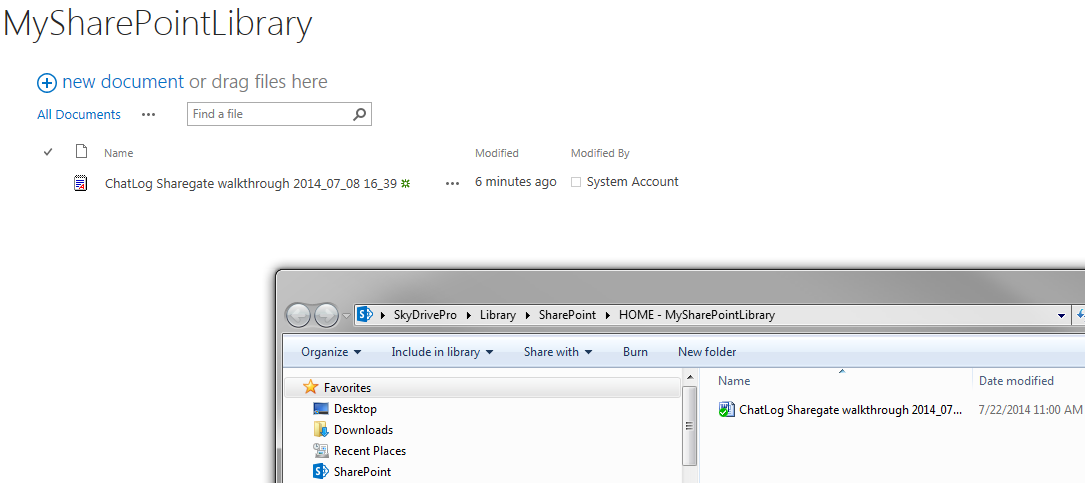Screen dimensions: 1085x483
Task: Select ChatLog Sharegate walkthrough file in Explorer
Action: (x=850, y=410)
